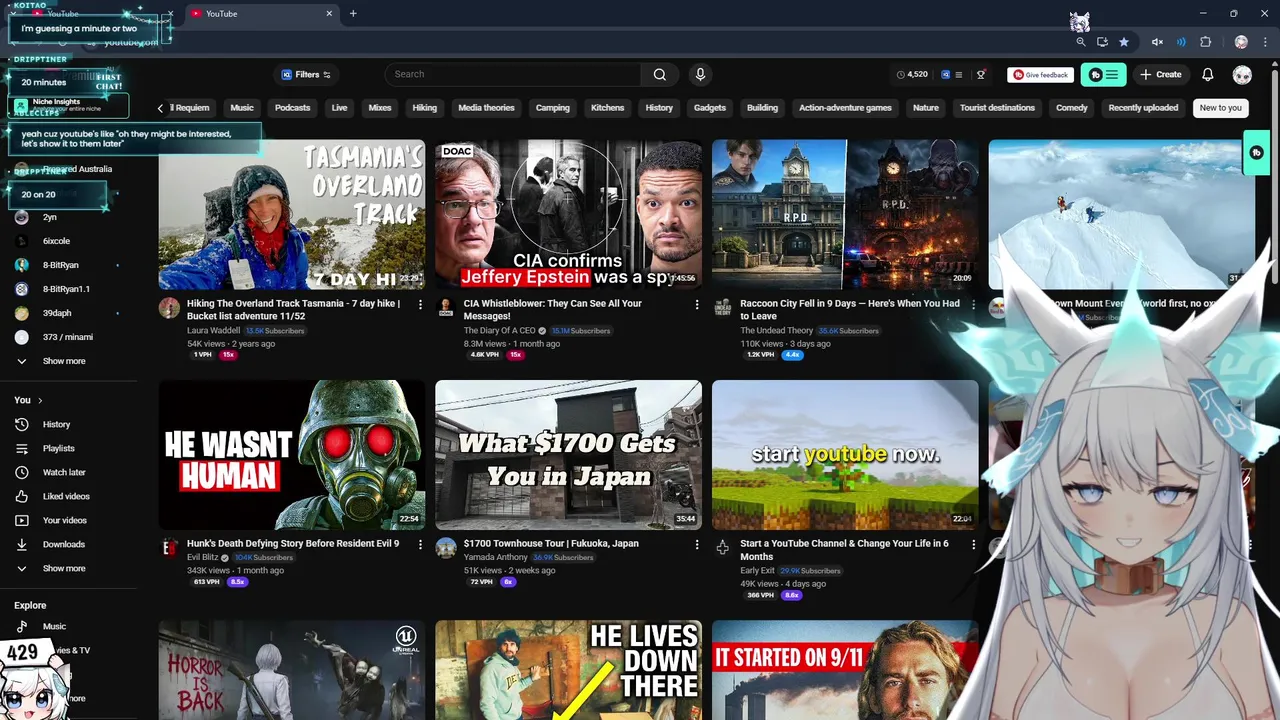This screenshot has width=1280, height=720.
Task: Click the install app icon in address bar
Action: click(1102, 42)
